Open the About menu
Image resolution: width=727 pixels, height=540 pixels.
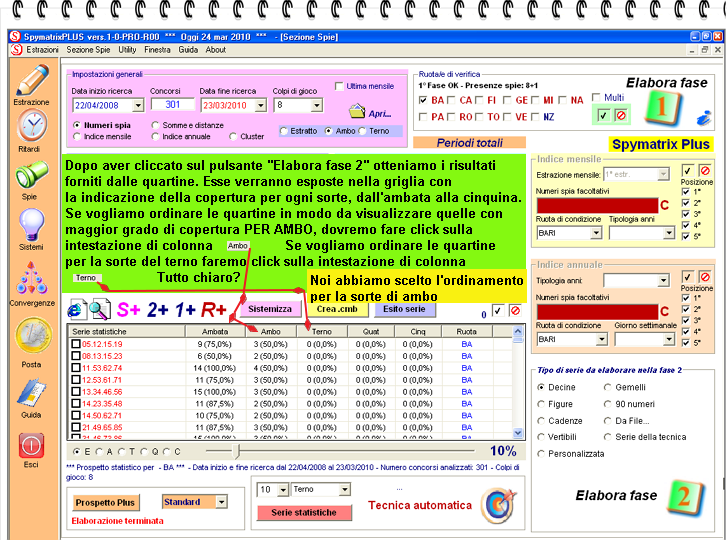coord(216,50)
